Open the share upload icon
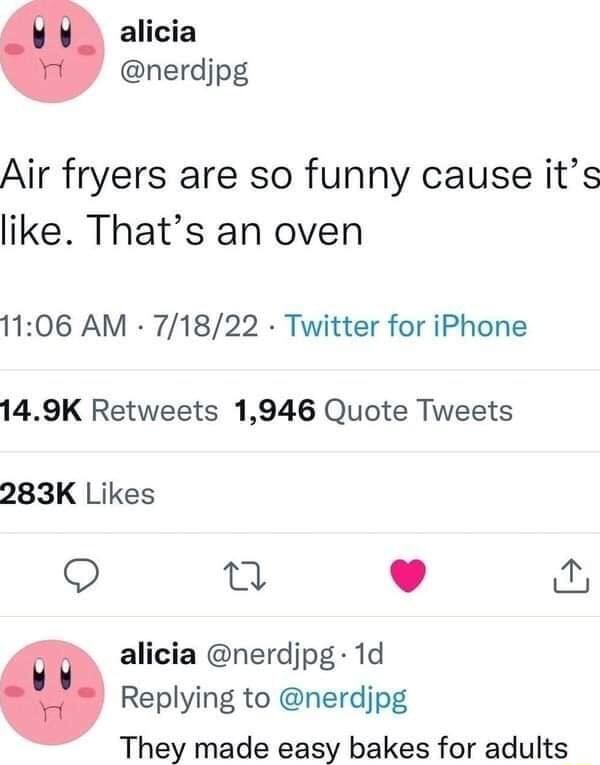Image resolution: width=600 pixels, height=765 pixels. [x=571, y=576]
